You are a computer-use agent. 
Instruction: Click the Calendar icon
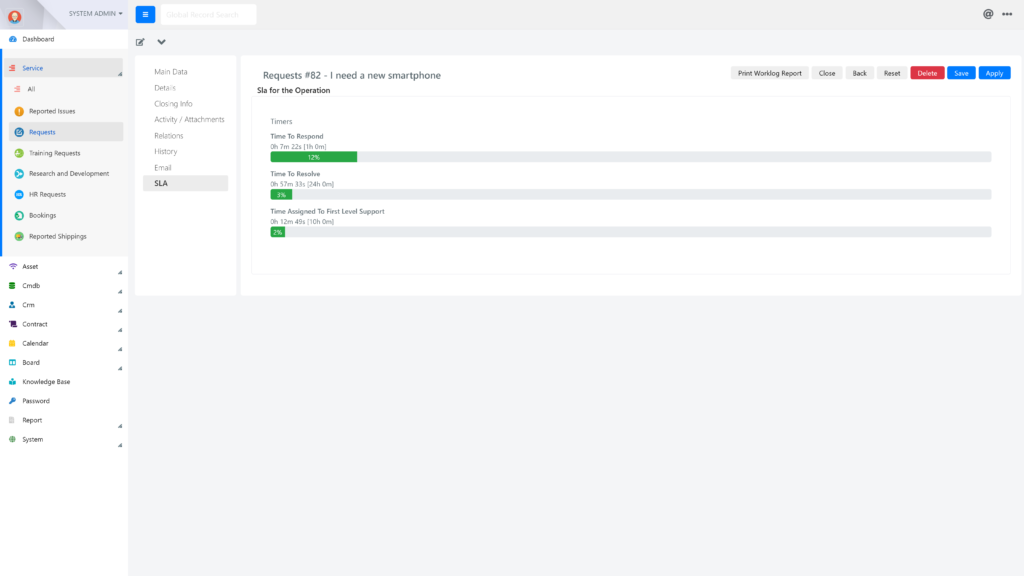(12, 343)
